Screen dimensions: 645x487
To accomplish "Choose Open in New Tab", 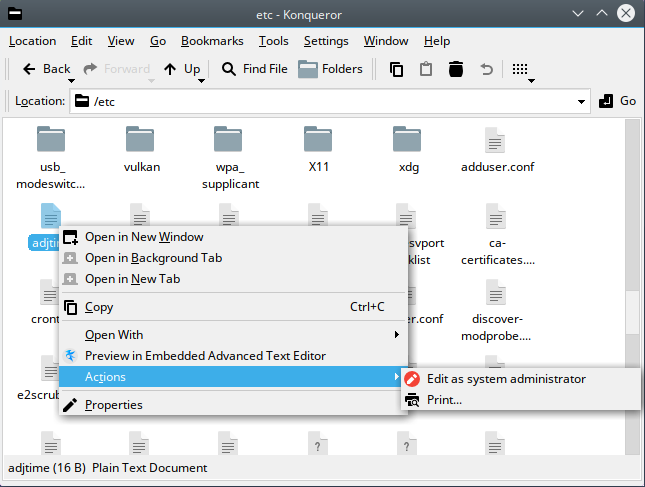I will tap(234, 279).
